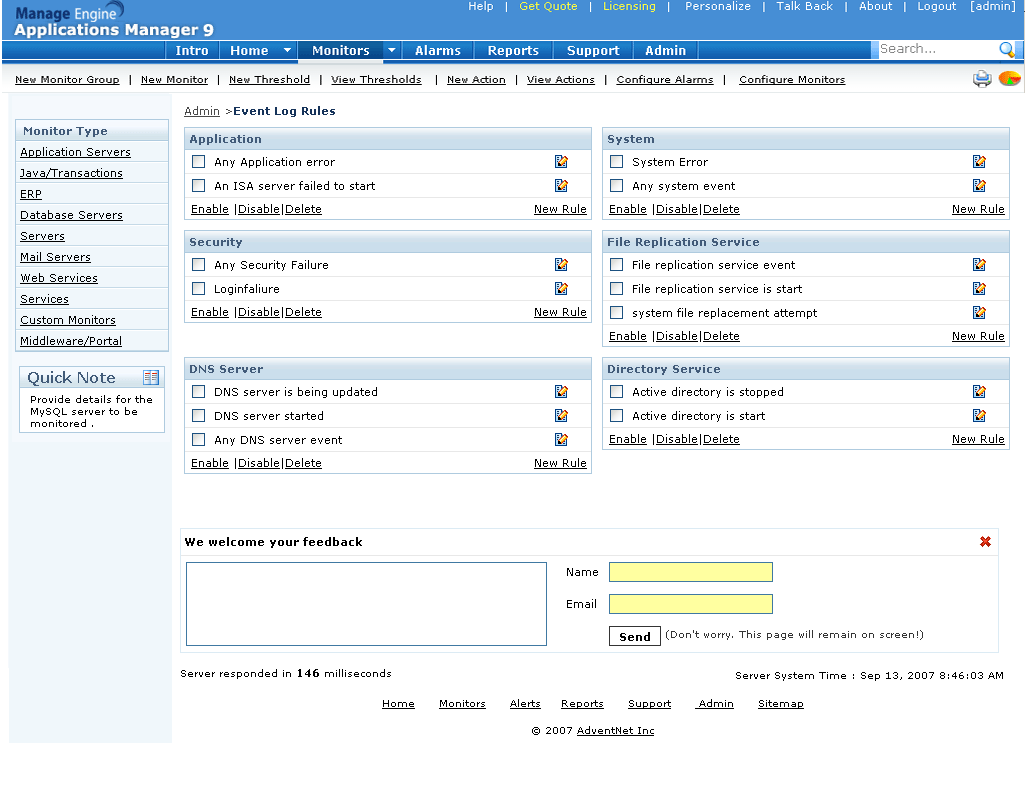Click the pie chart icon beside the printer
Screen dimensions: 1025x800
pyautogui.click(x=1009, y=79)
